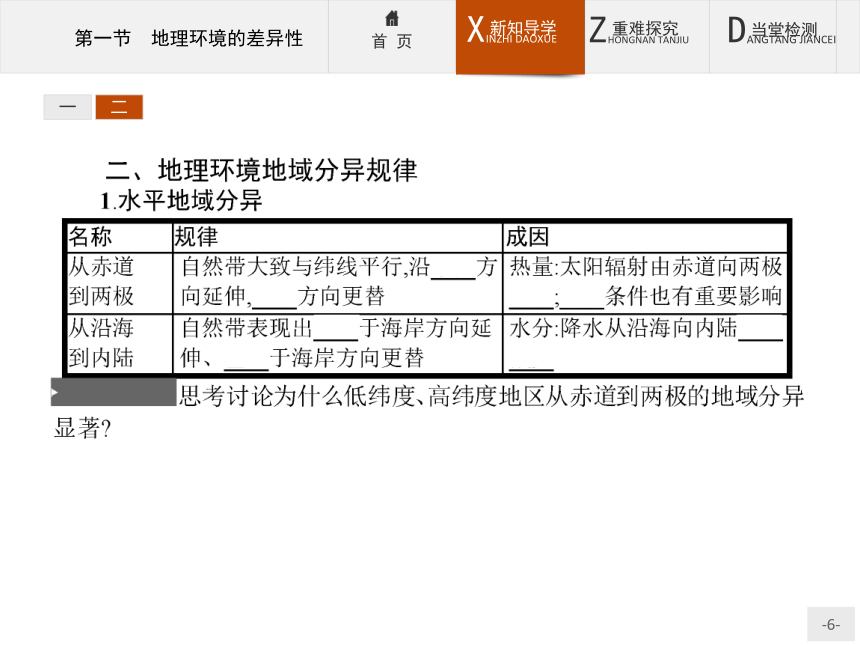
Task: Click subheading 1.水平地域分异
Action: [x=181, y=201]
